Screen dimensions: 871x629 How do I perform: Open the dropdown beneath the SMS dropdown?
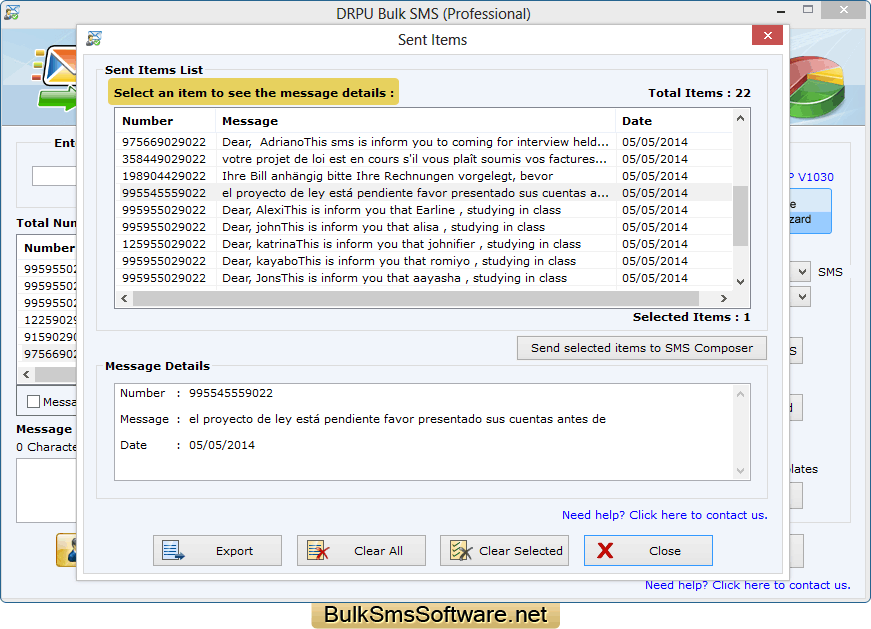coord(802,297)
